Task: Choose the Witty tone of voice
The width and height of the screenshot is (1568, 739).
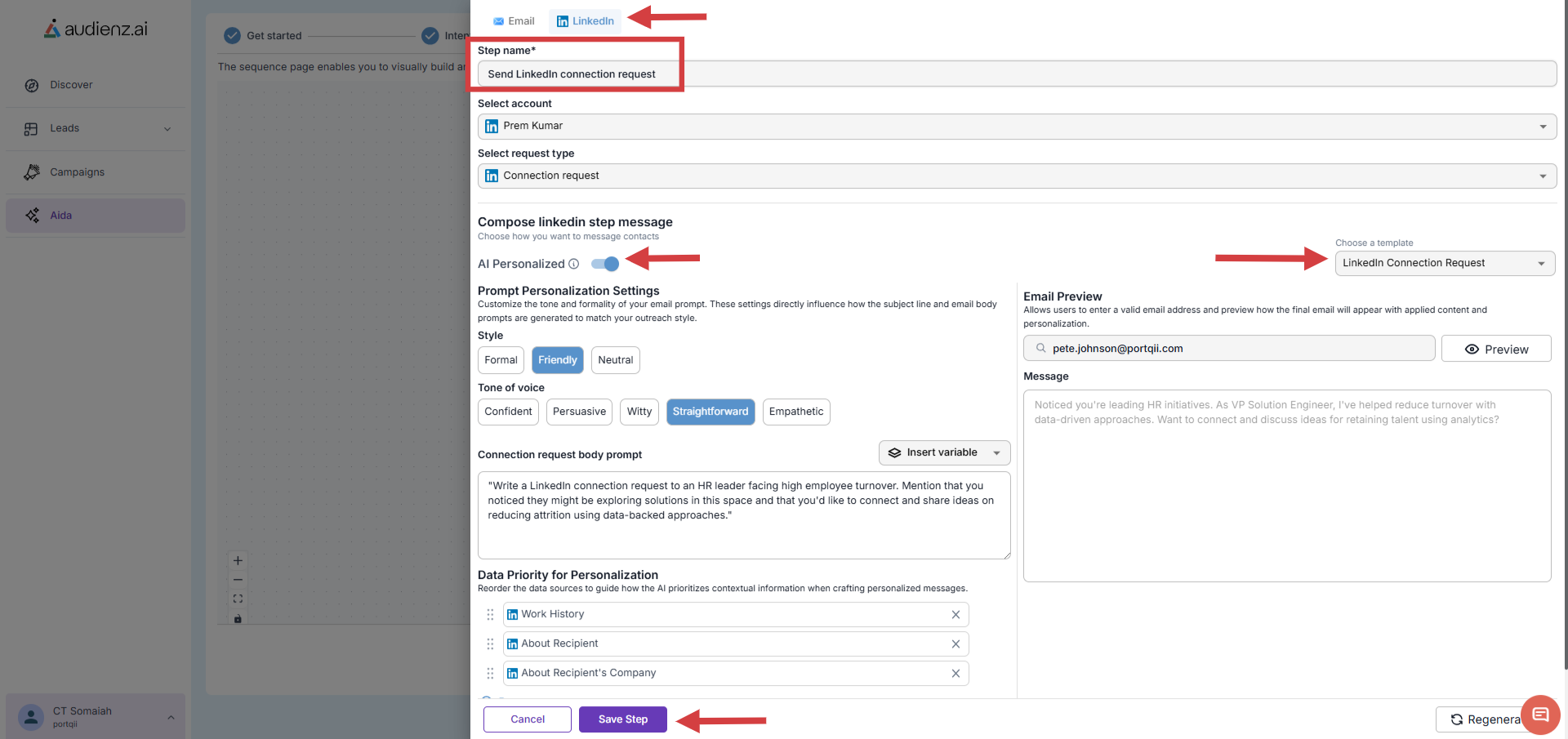Action: pyautogui.click(x=639, y=412)
